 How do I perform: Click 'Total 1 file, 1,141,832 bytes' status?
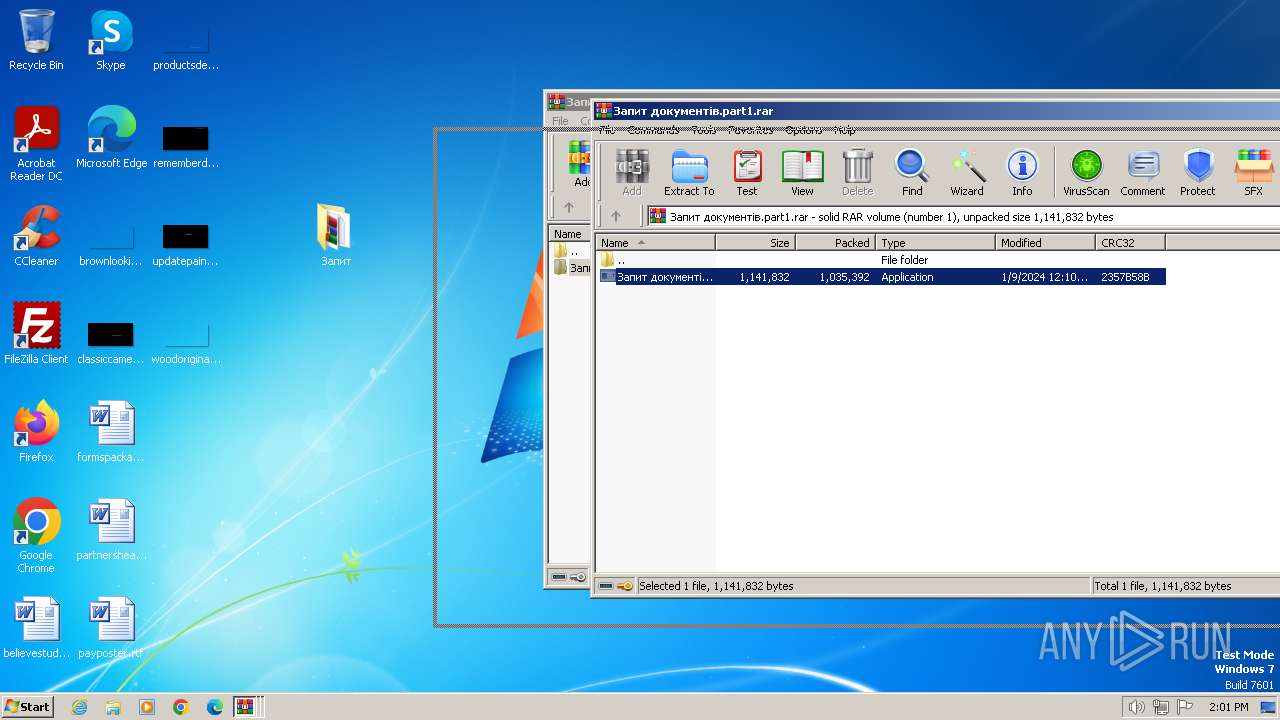[1163, 586]
